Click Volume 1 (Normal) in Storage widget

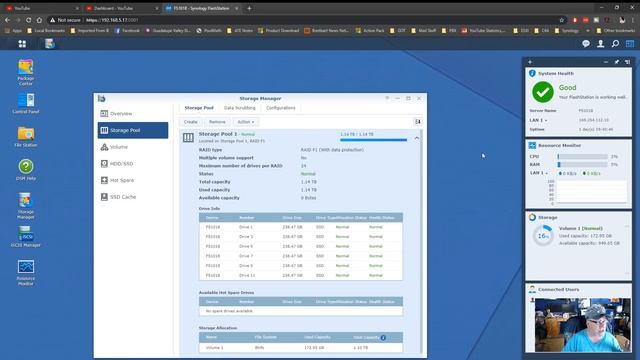(x=580, y=229)
